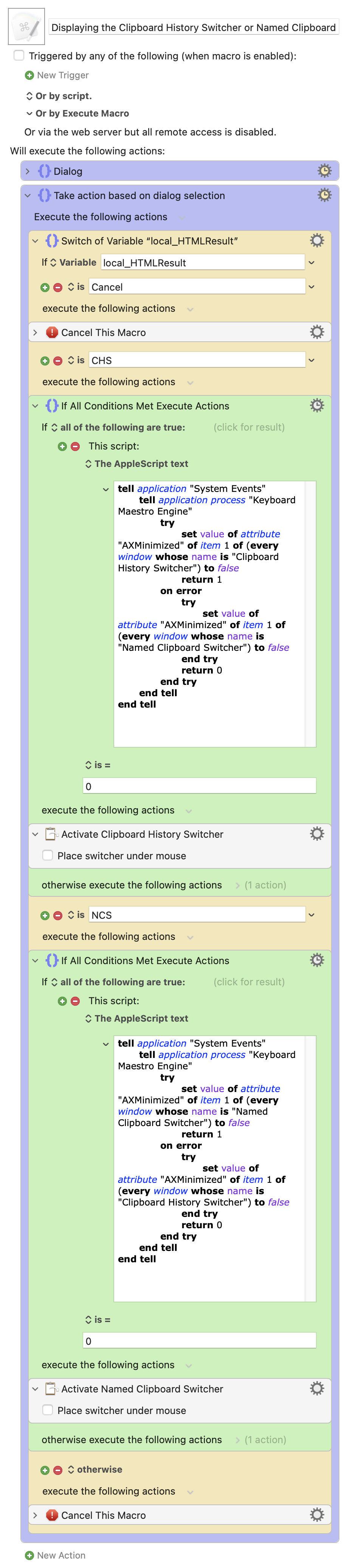347x1568 pixels.
Task: Open gear menu of Dialog action
Action: click(325, 171)
